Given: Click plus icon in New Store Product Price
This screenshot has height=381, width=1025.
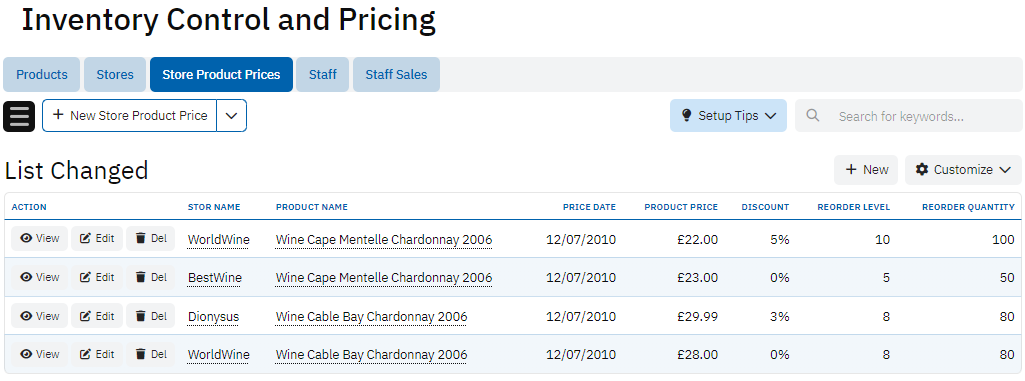Looking at the screenshot, I should pos(58,115).
